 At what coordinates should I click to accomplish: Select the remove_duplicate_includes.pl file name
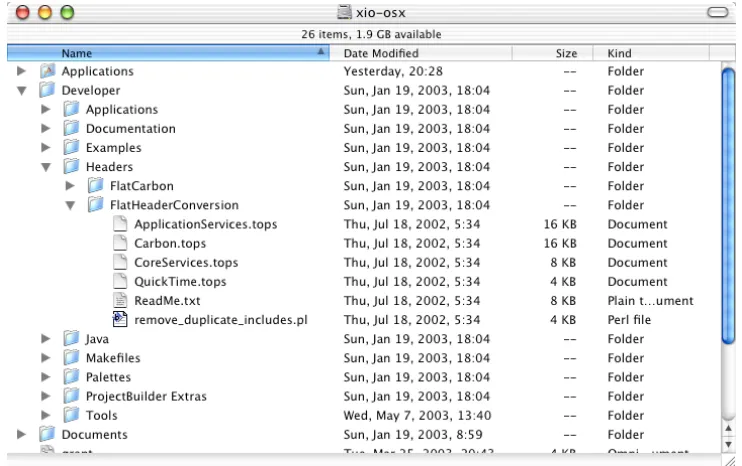(221, 320)
